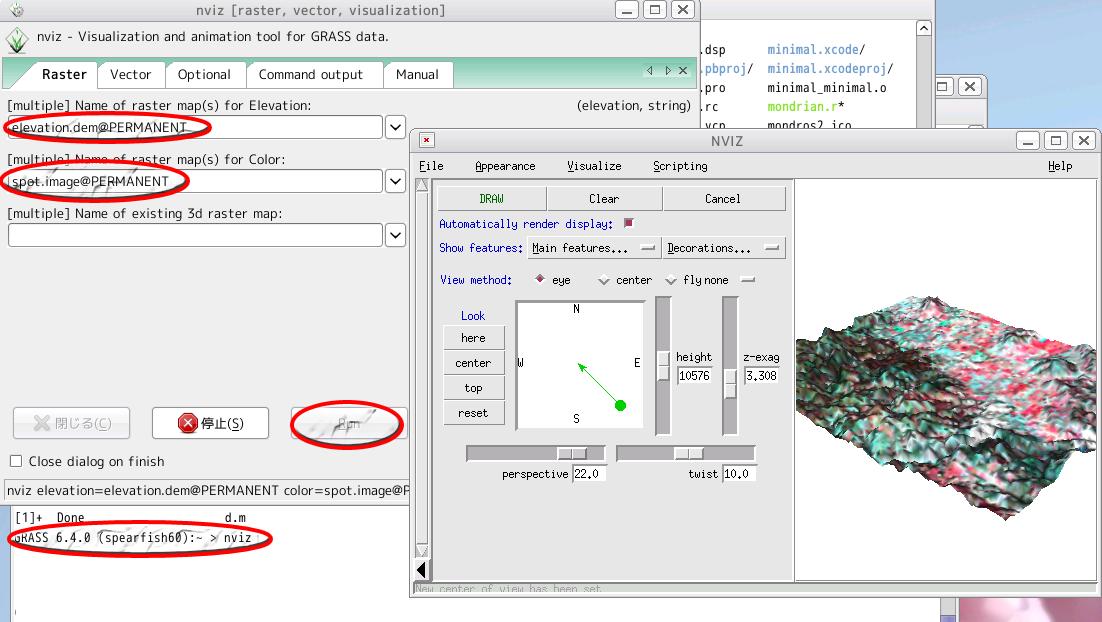Viewport: 1102px width, 622px height.
Task: Toggle 'Automatically render display' checkbox
Action: coord(629,224)
